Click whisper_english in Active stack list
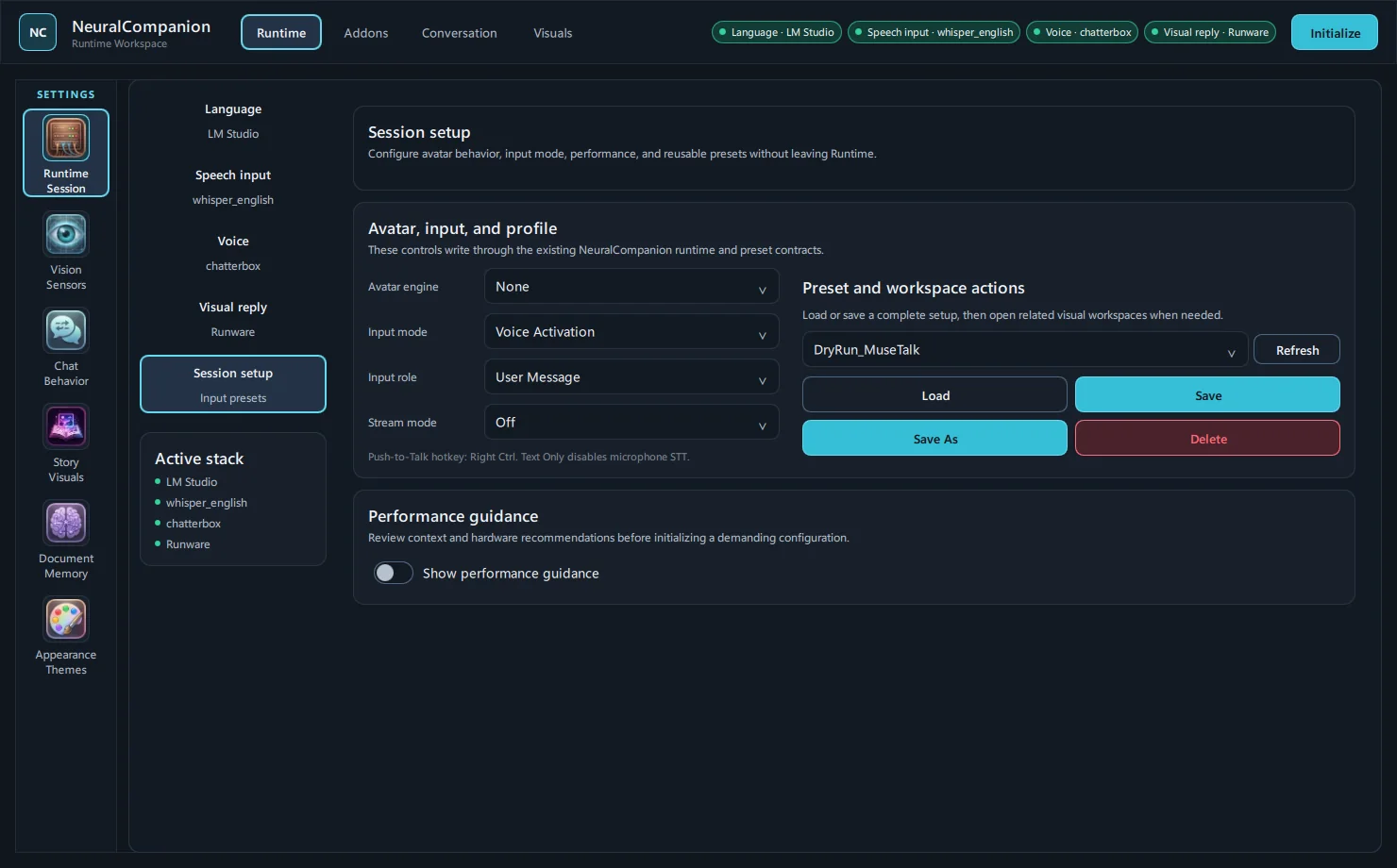Screen dimensions: 1397x868 pyautogui.click(x=207, y=503)
